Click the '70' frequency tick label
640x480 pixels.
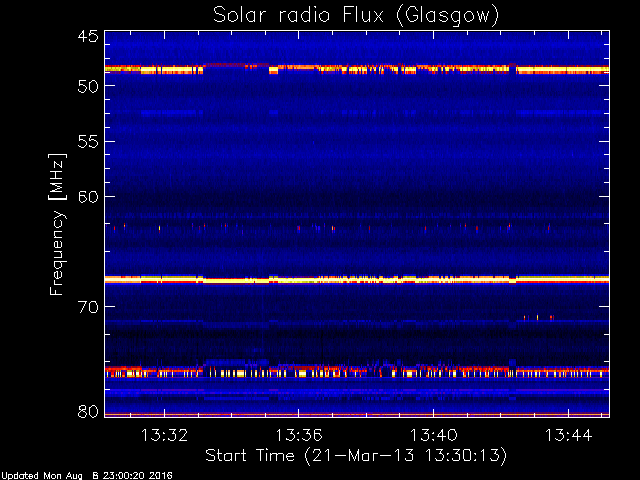(88, 307)
